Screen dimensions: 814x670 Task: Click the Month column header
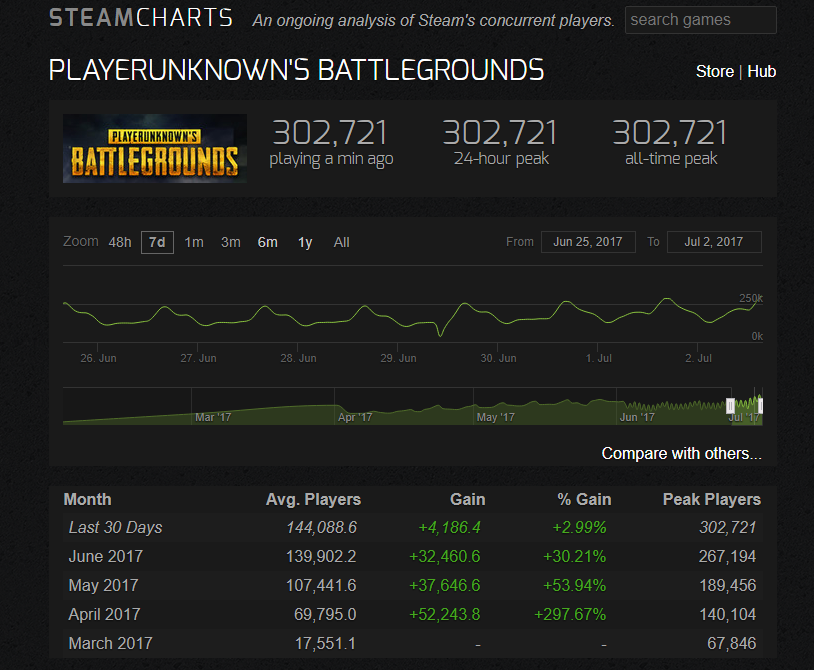[87, 499]
